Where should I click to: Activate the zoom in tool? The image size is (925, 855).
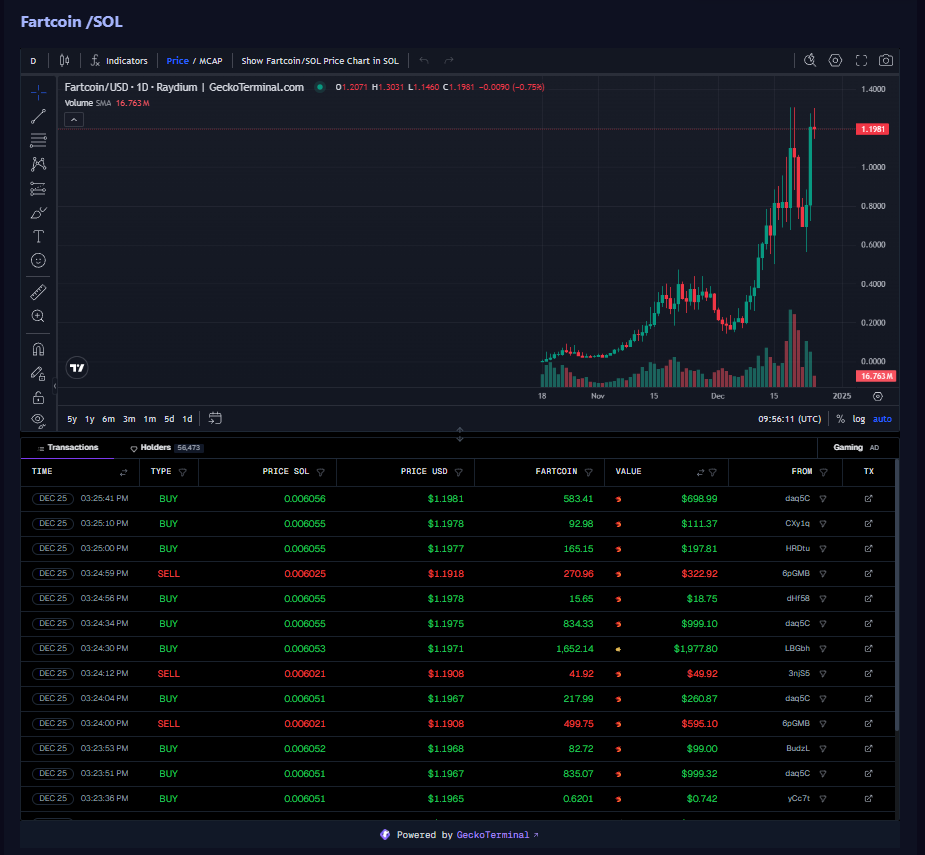pyautogui.click(x=38, y=316)
